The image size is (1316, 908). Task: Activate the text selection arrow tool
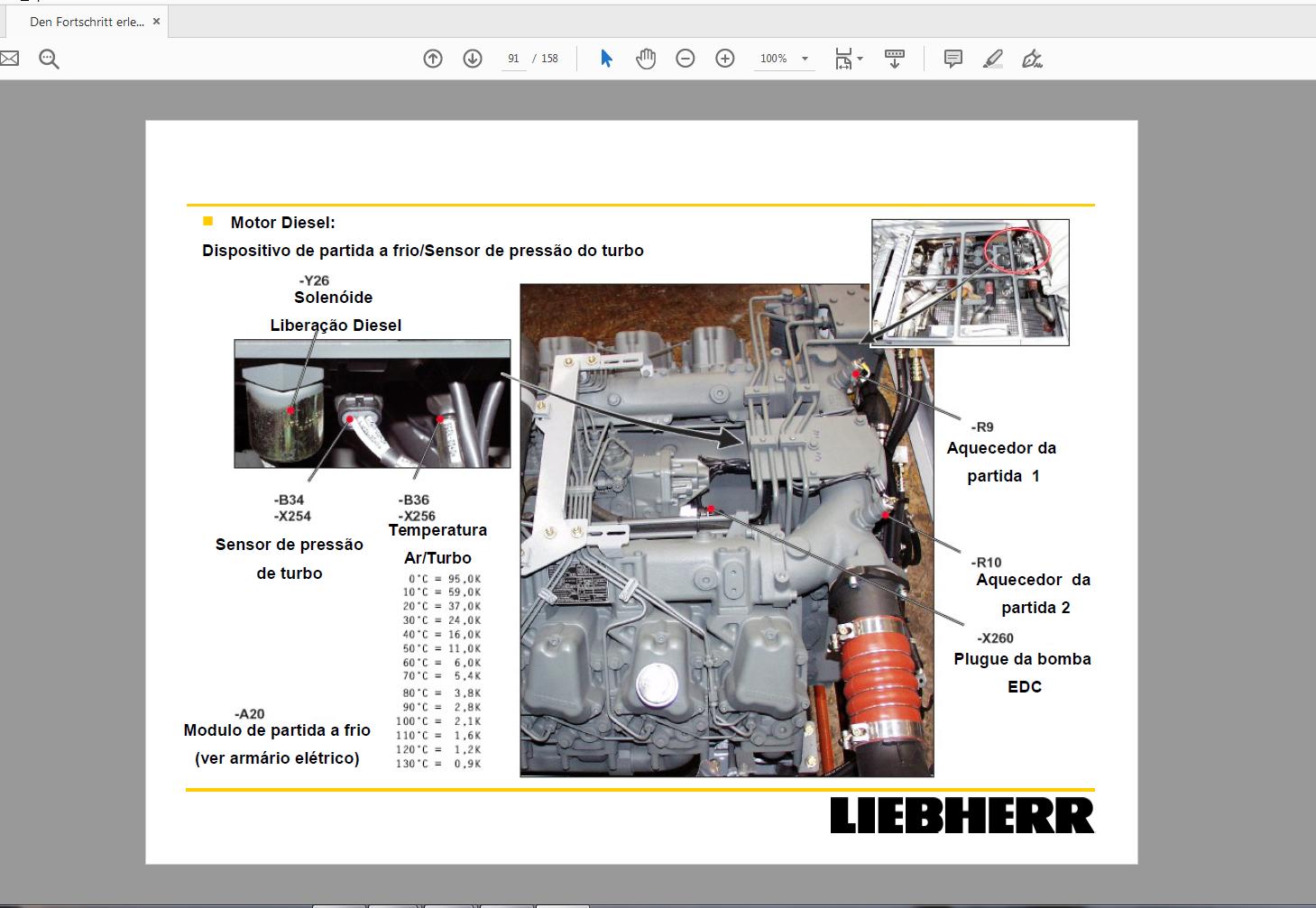(x=606, y=58)
